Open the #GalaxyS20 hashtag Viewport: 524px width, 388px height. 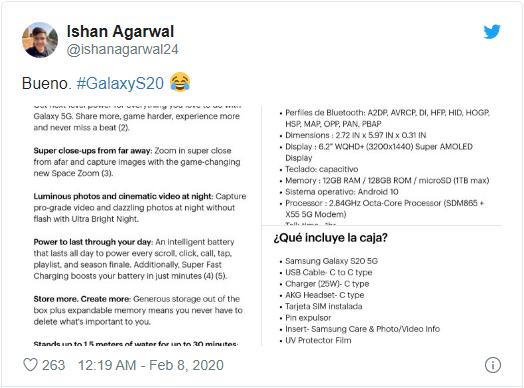tap(120, 83)
